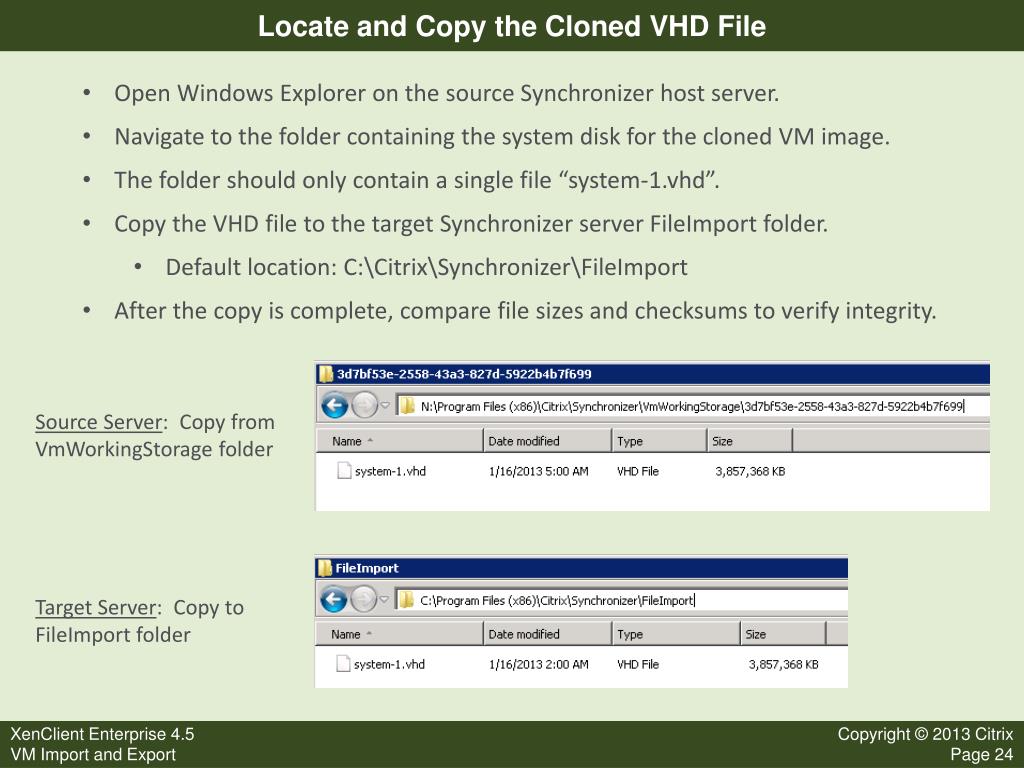Sort by Date modified in FileImport window

point(547,634)
